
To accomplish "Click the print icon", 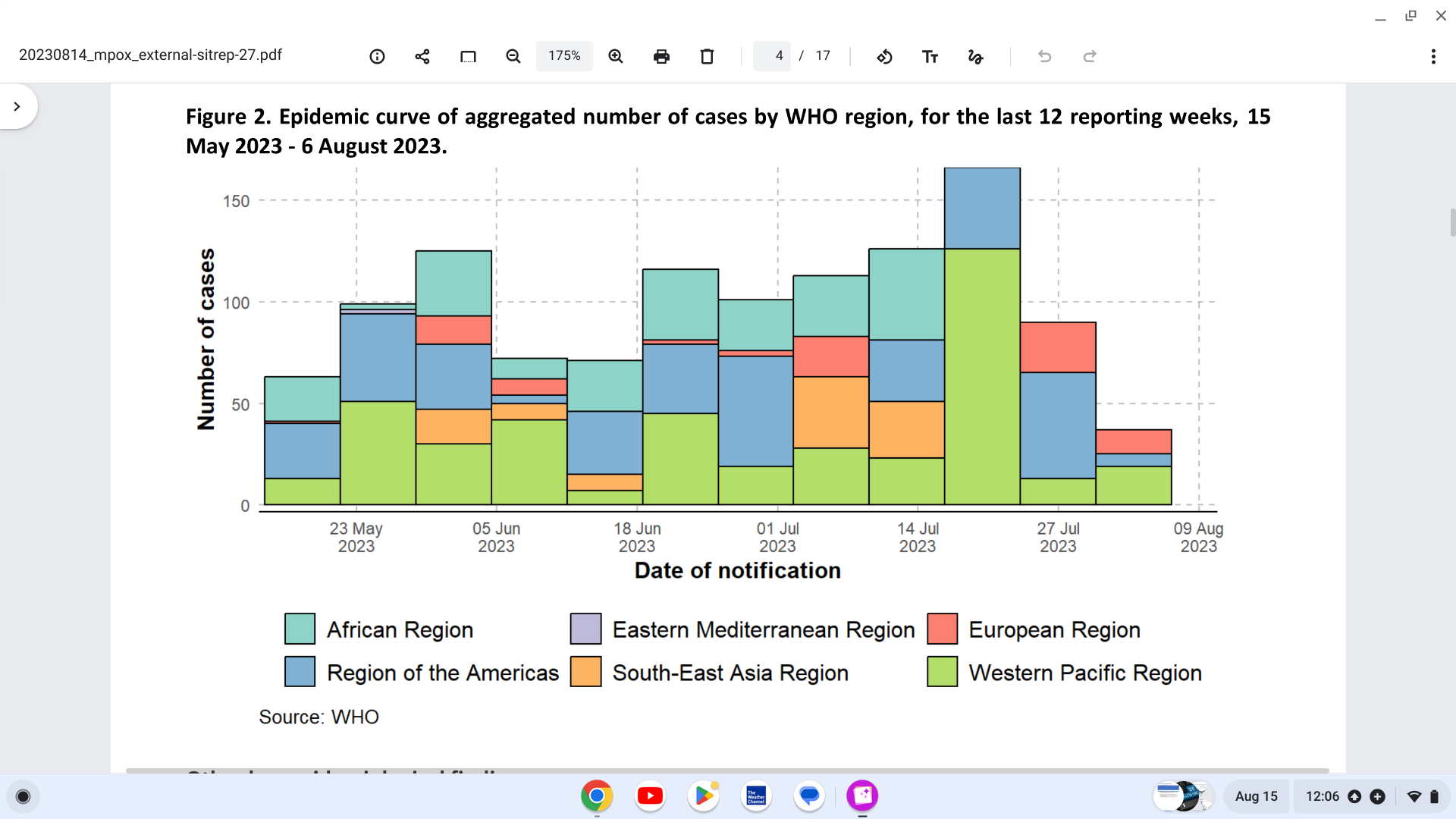I will click(x=661, y=56).
